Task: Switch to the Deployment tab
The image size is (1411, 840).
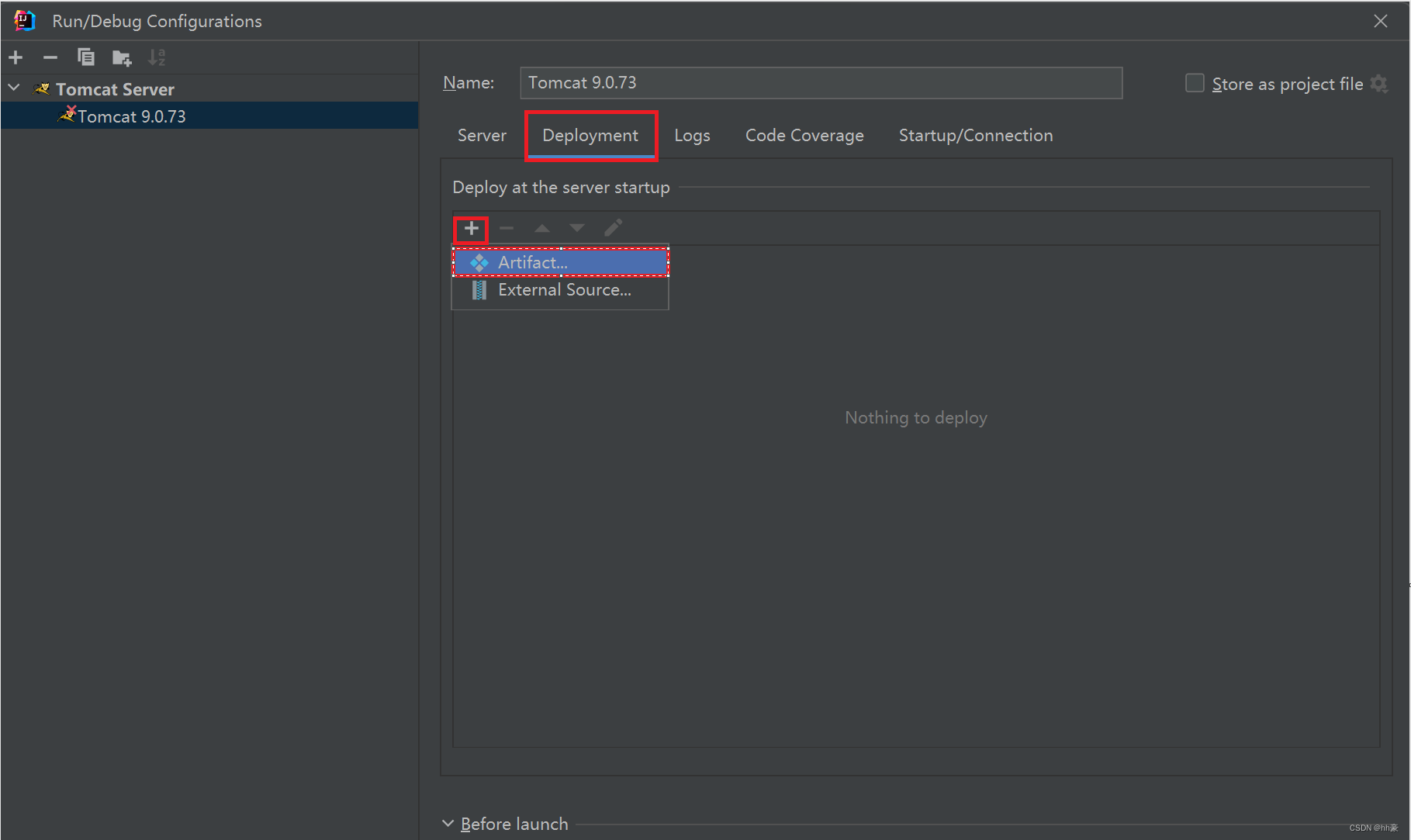Action: tap(590, 135)
